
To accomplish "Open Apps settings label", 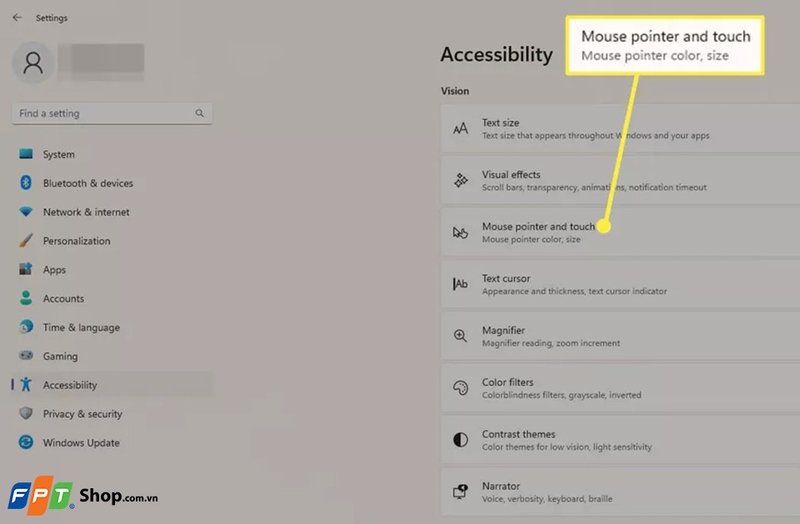I will point(54,269).
